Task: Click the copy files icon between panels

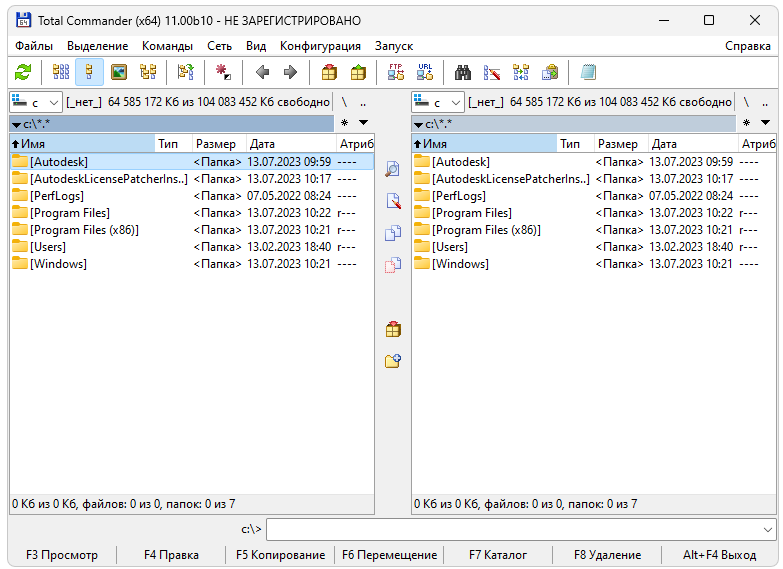Action: [x=393, y=233]
